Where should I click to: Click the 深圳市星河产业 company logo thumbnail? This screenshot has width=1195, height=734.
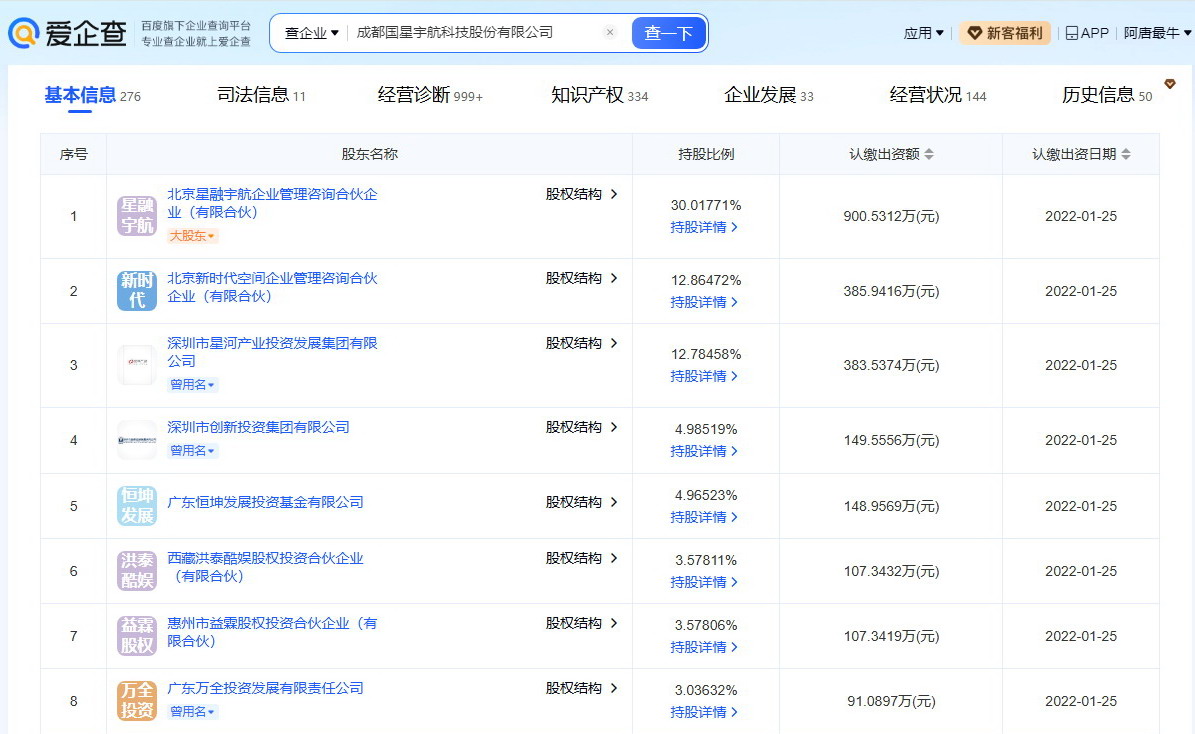[137, 364]
